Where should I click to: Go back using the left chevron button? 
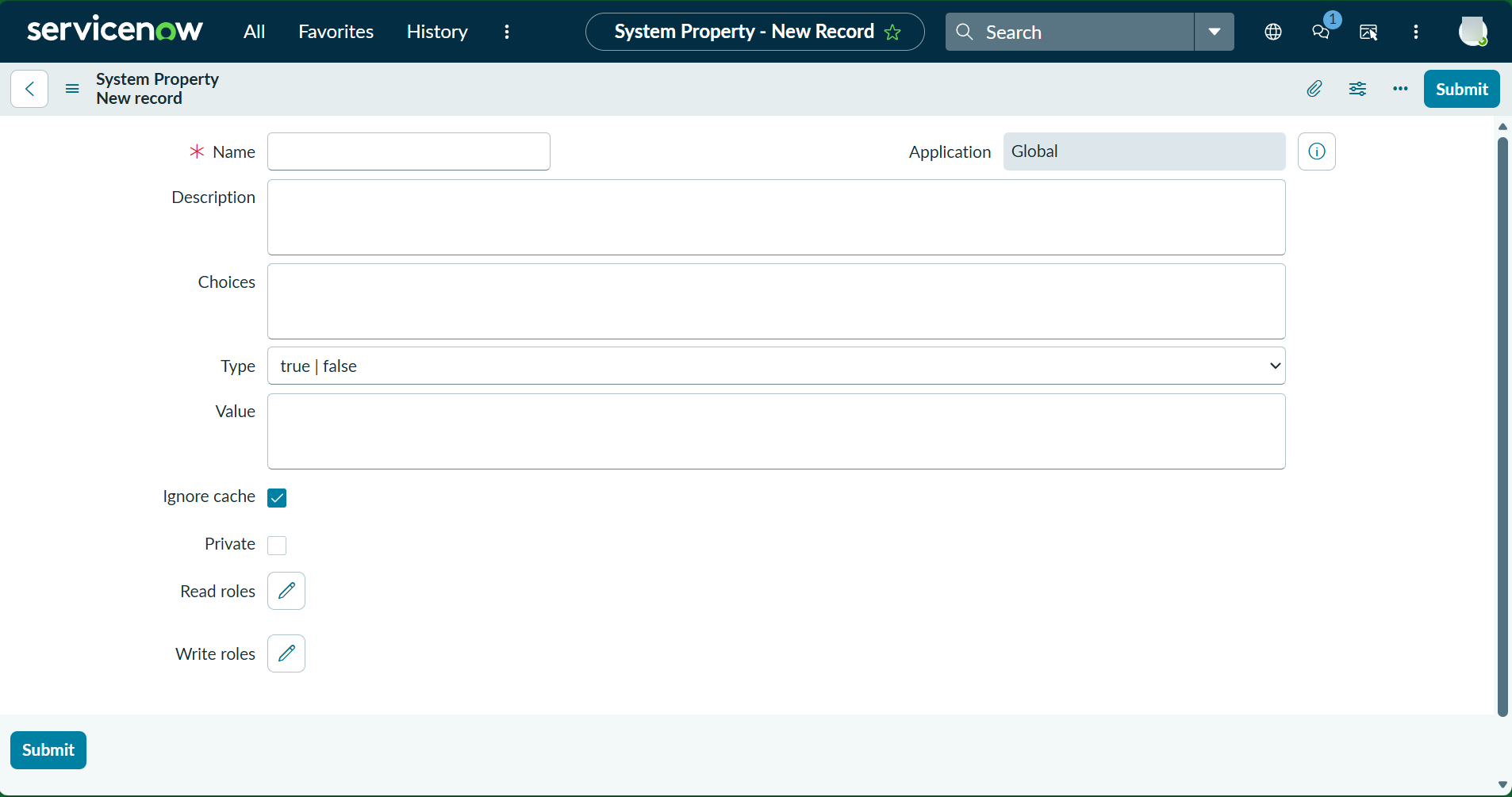29,89
